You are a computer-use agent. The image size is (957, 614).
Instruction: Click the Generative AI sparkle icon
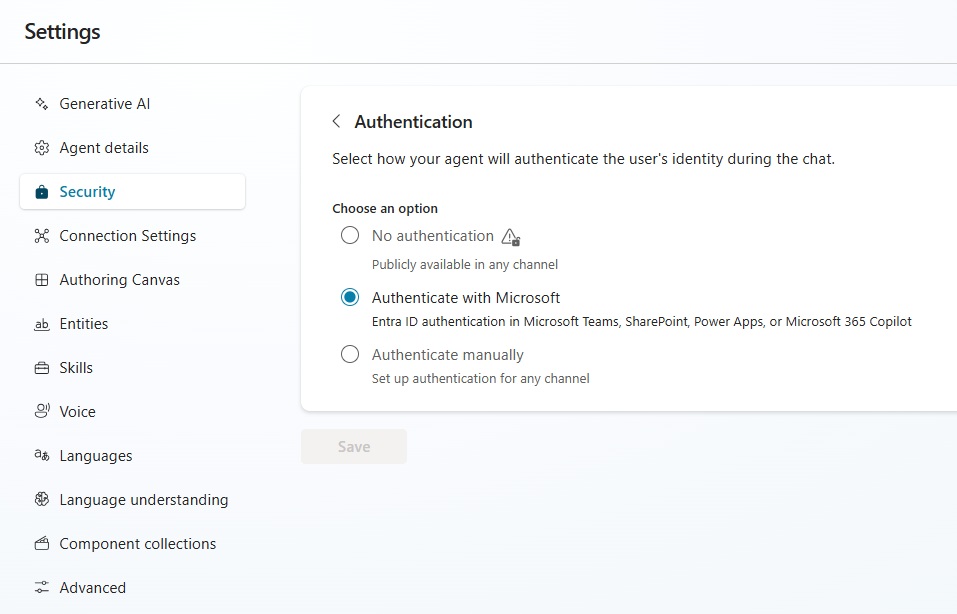[x=41, y=104]
